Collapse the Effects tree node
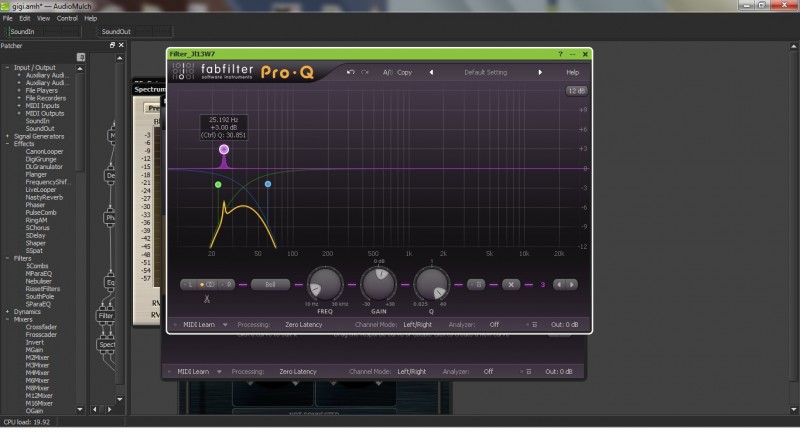Screen dimensions: 800x432 (x=7, y=144)
